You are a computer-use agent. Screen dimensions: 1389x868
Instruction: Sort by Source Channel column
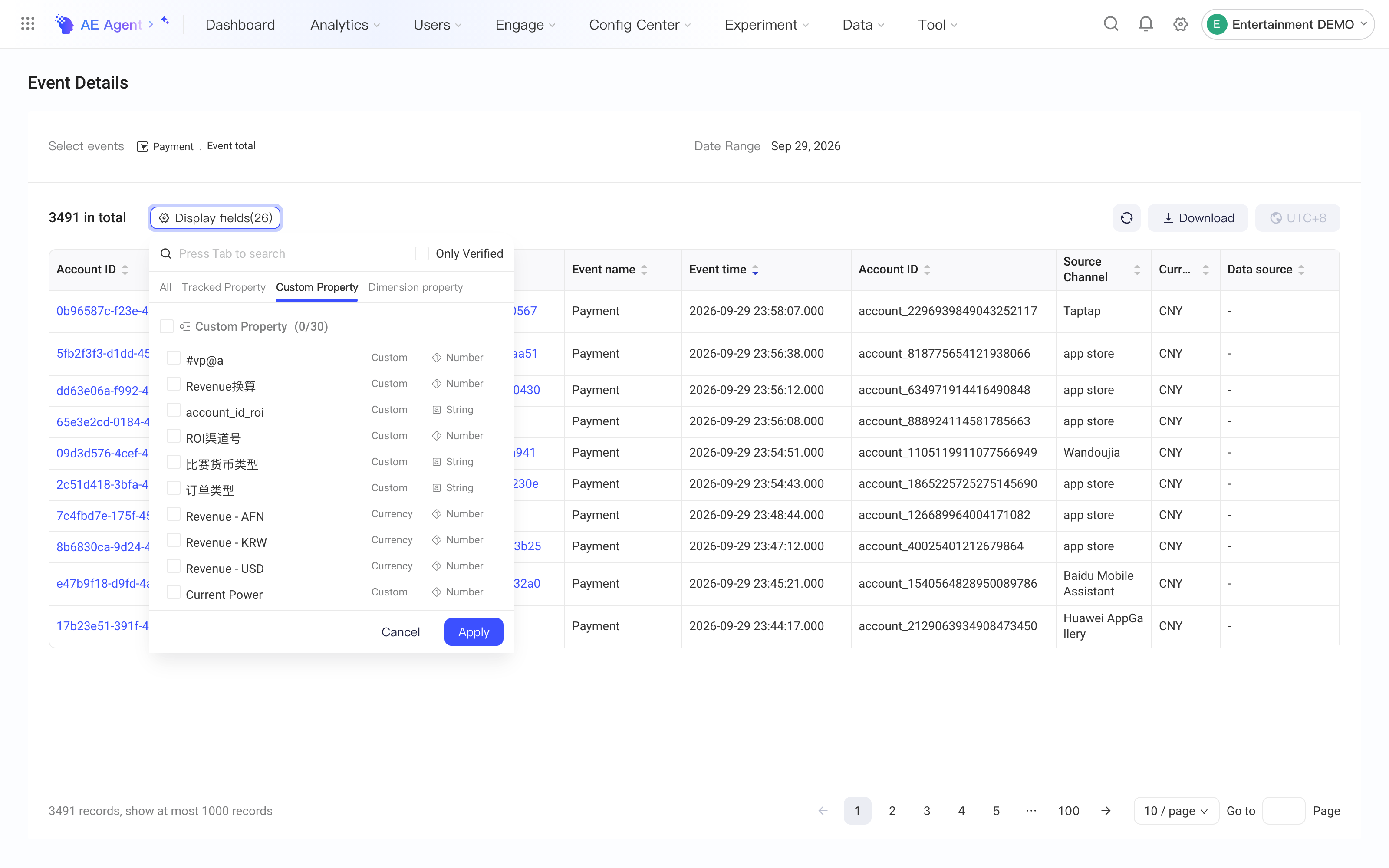1137,270
